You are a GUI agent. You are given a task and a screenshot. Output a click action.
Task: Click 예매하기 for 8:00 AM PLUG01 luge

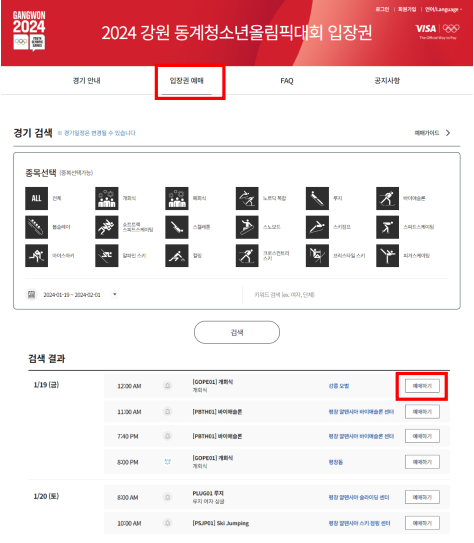[x=422, y=497]
